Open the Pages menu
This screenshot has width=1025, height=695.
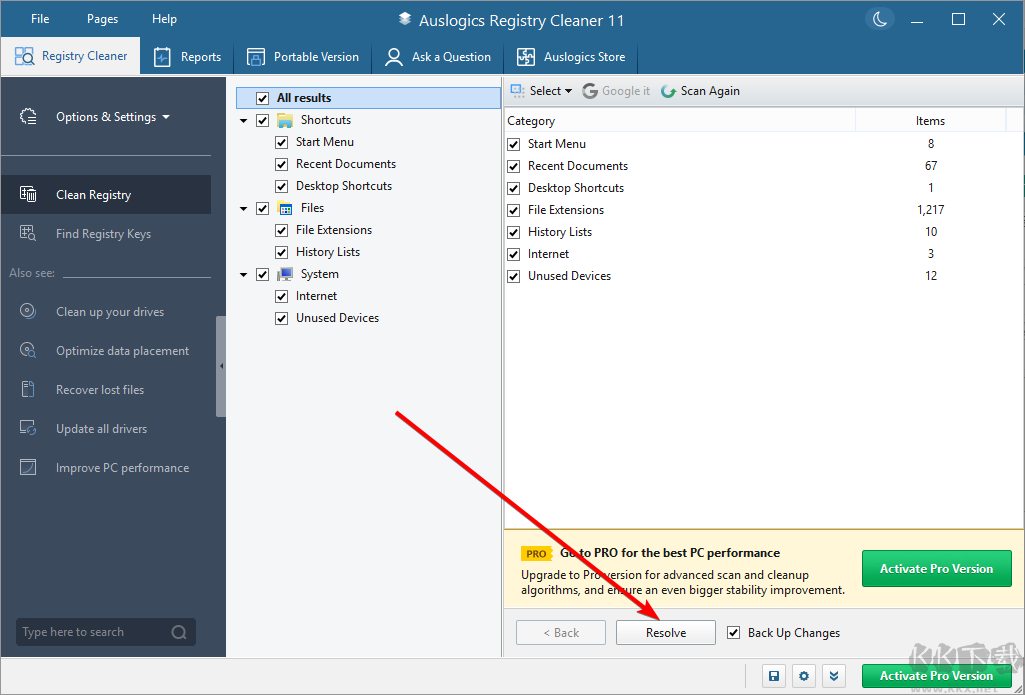pyautogui.click(x=101, y=18)
